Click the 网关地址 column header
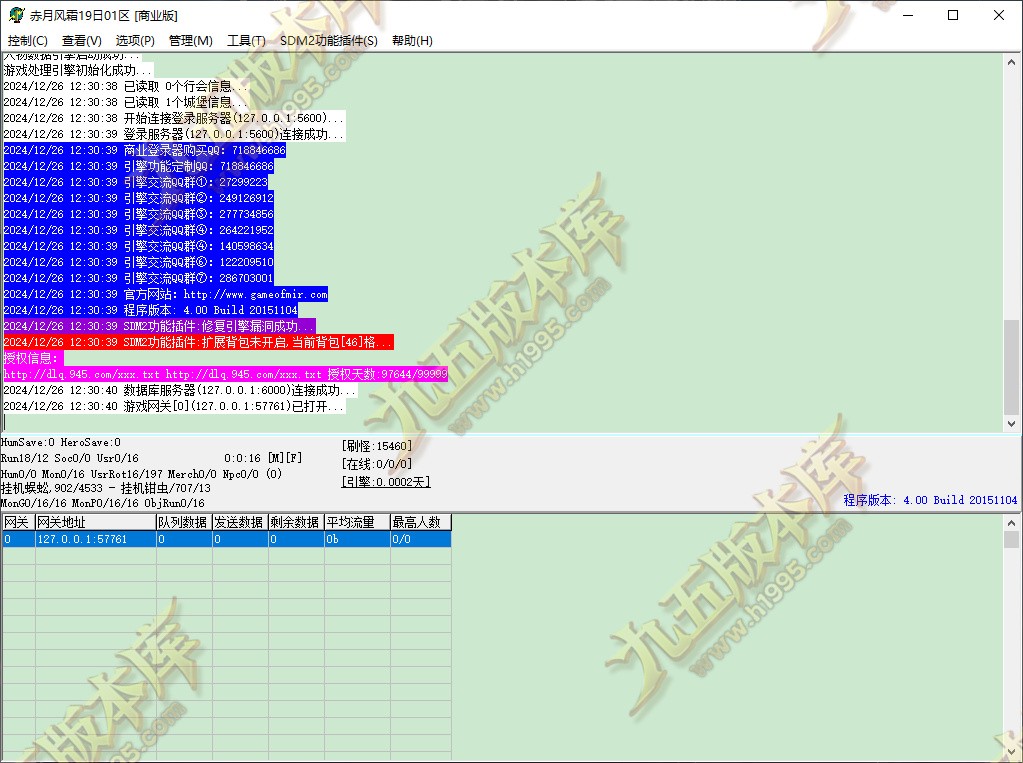Screen dimensions: 1023x763 pyautogui.click(x=96, y=522)
